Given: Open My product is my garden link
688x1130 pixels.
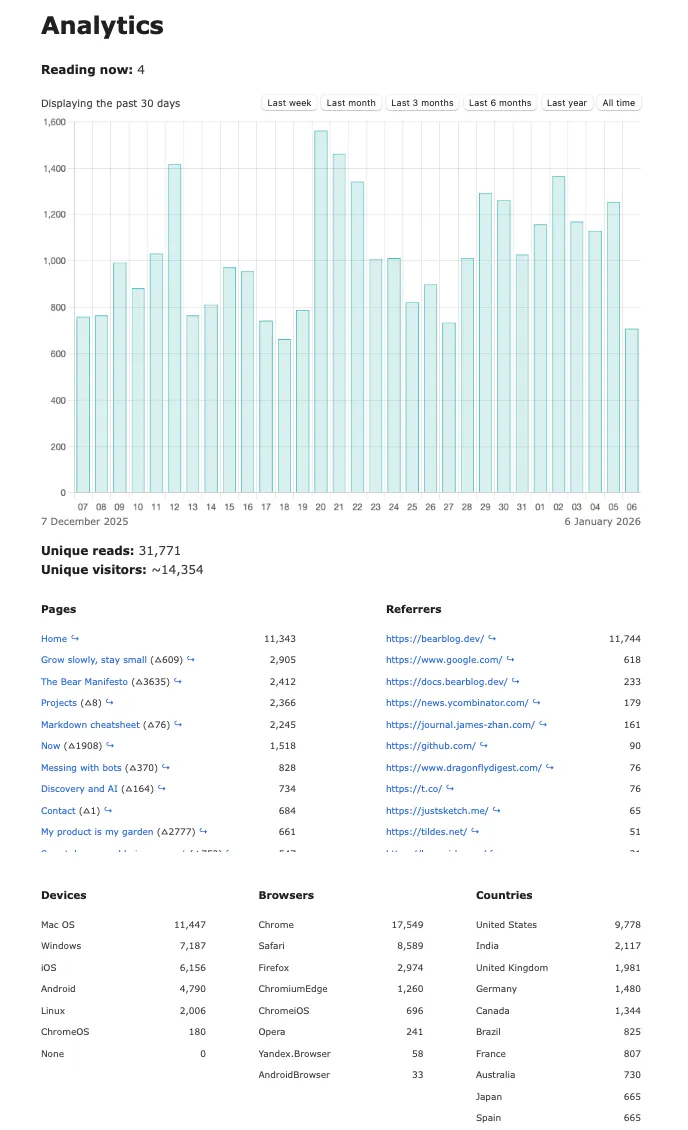Looking at the screenshot, I should pyautogui.click(x=97, y=831).
